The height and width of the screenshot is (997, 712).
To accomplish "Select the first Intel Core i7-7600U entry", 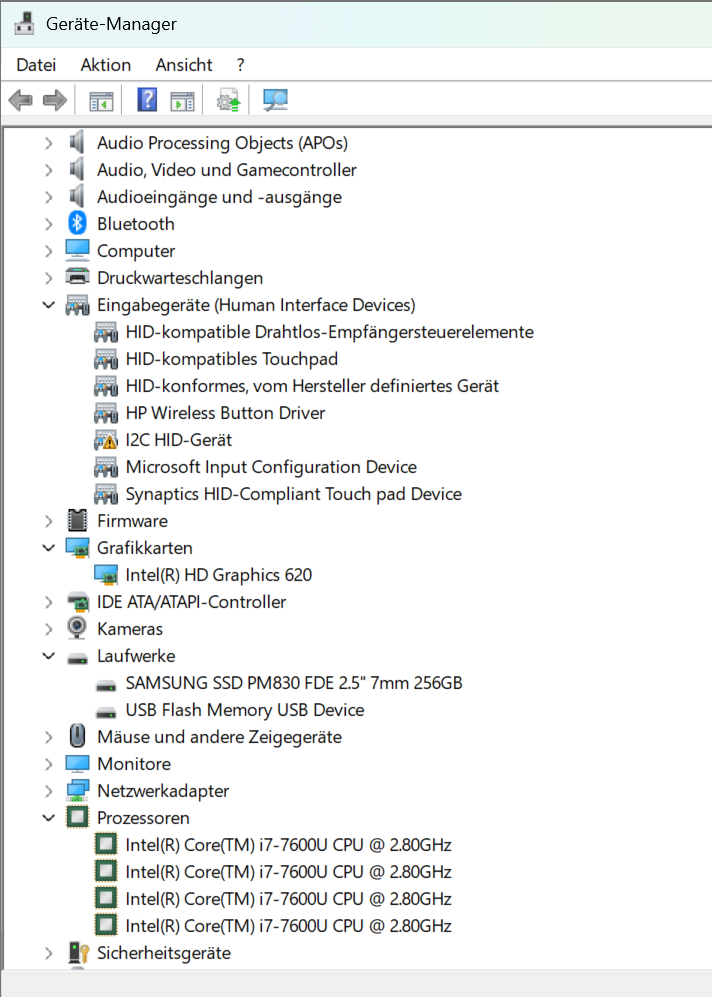I will 288,846.
